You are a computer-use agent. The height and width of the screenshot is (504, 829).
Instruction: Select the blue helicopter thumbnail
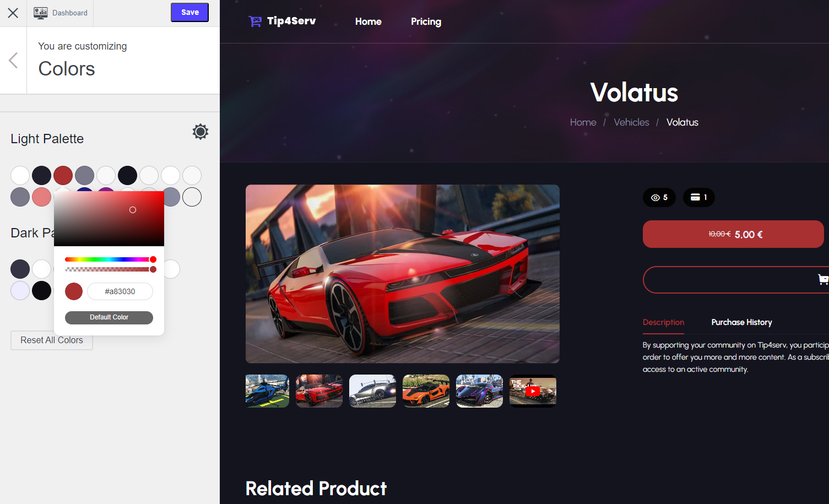click(267, 391)
